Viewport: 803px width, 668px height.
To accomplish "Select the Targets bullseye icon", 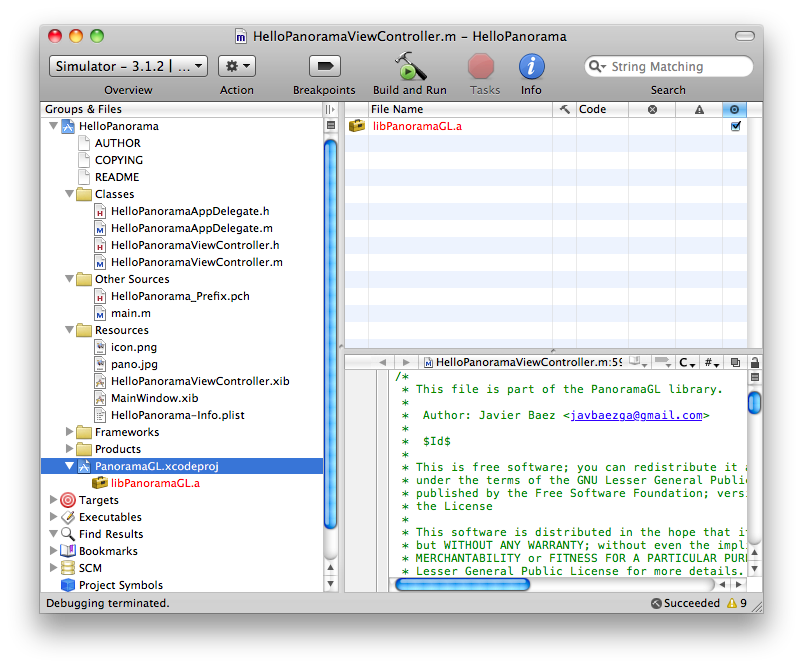I will (x=68, y=499).
